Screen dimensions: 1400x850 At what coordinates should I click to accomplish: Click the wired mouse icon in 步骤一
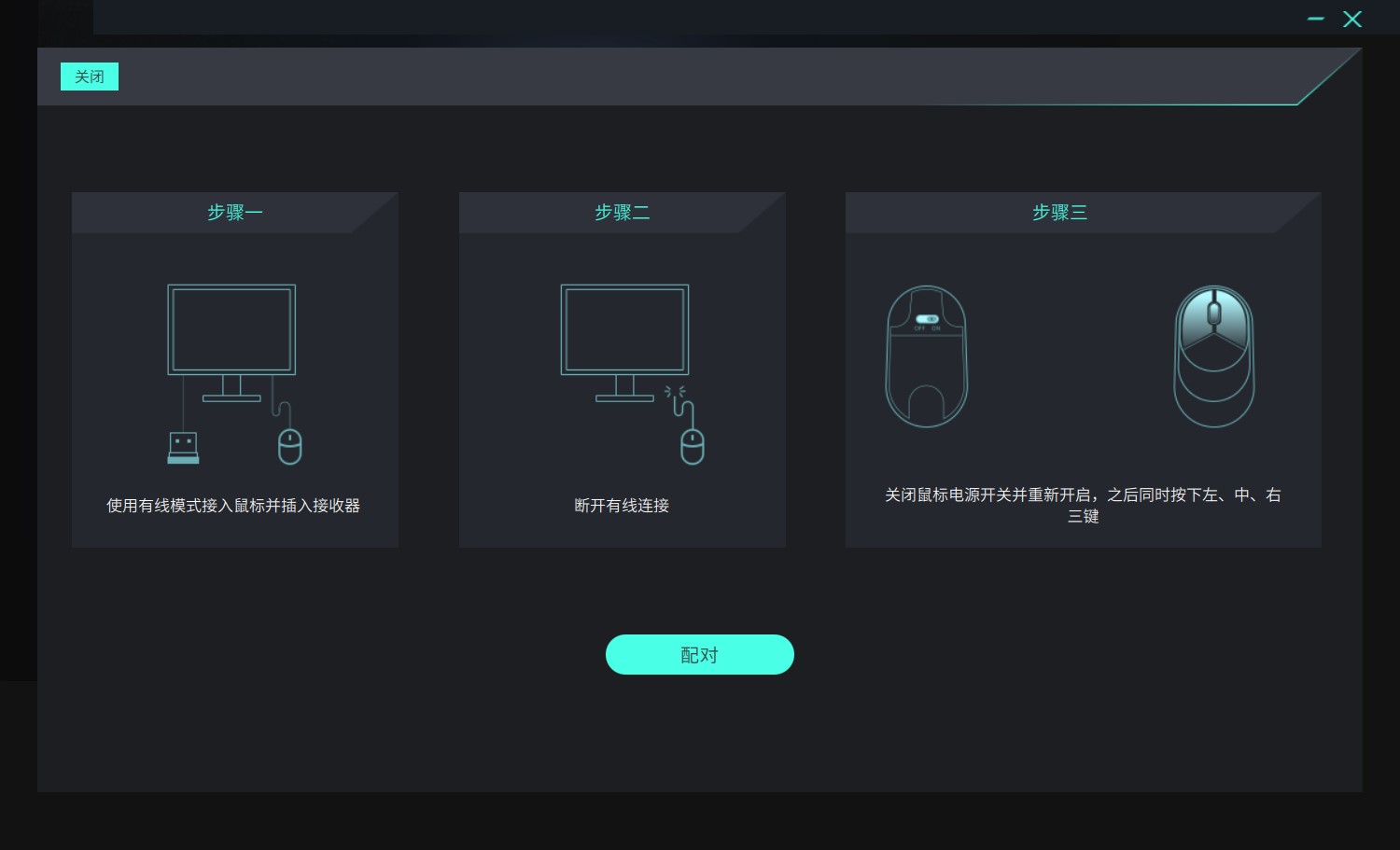pos(289,445)
